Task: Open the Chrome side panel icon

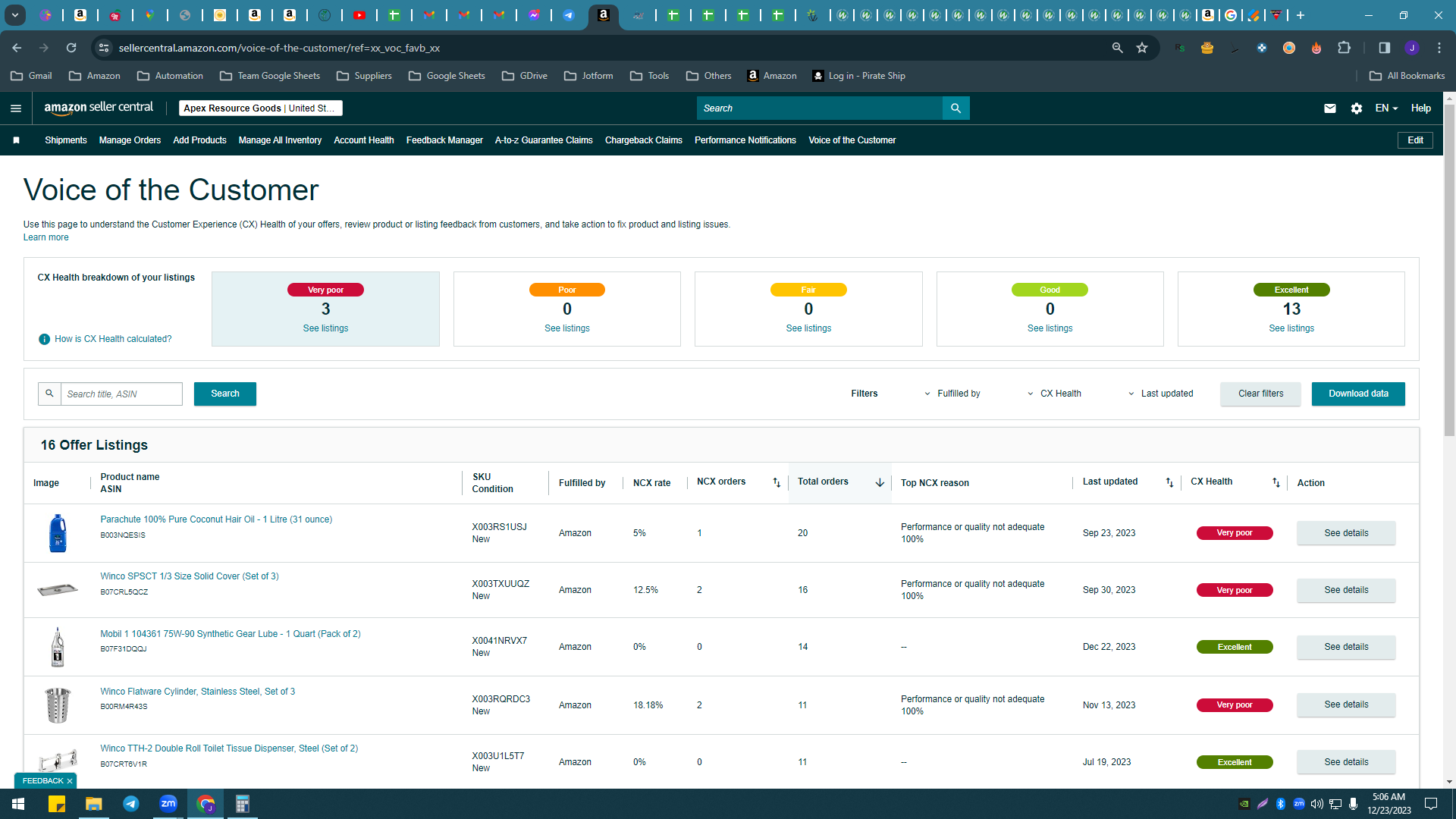Action: pyautogui.click(x=1384, y=48)
